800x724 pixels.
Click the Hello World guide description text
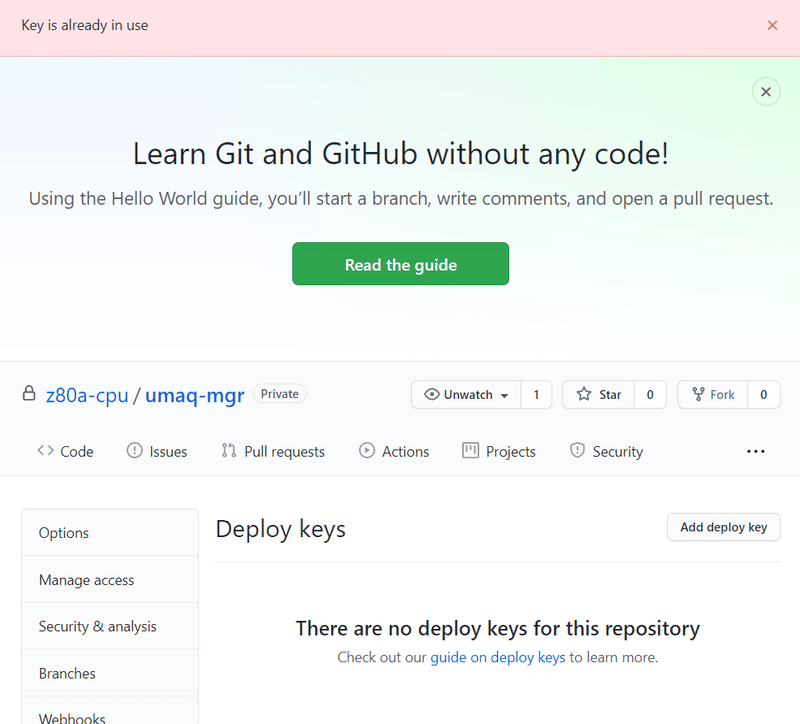(401, 198)
